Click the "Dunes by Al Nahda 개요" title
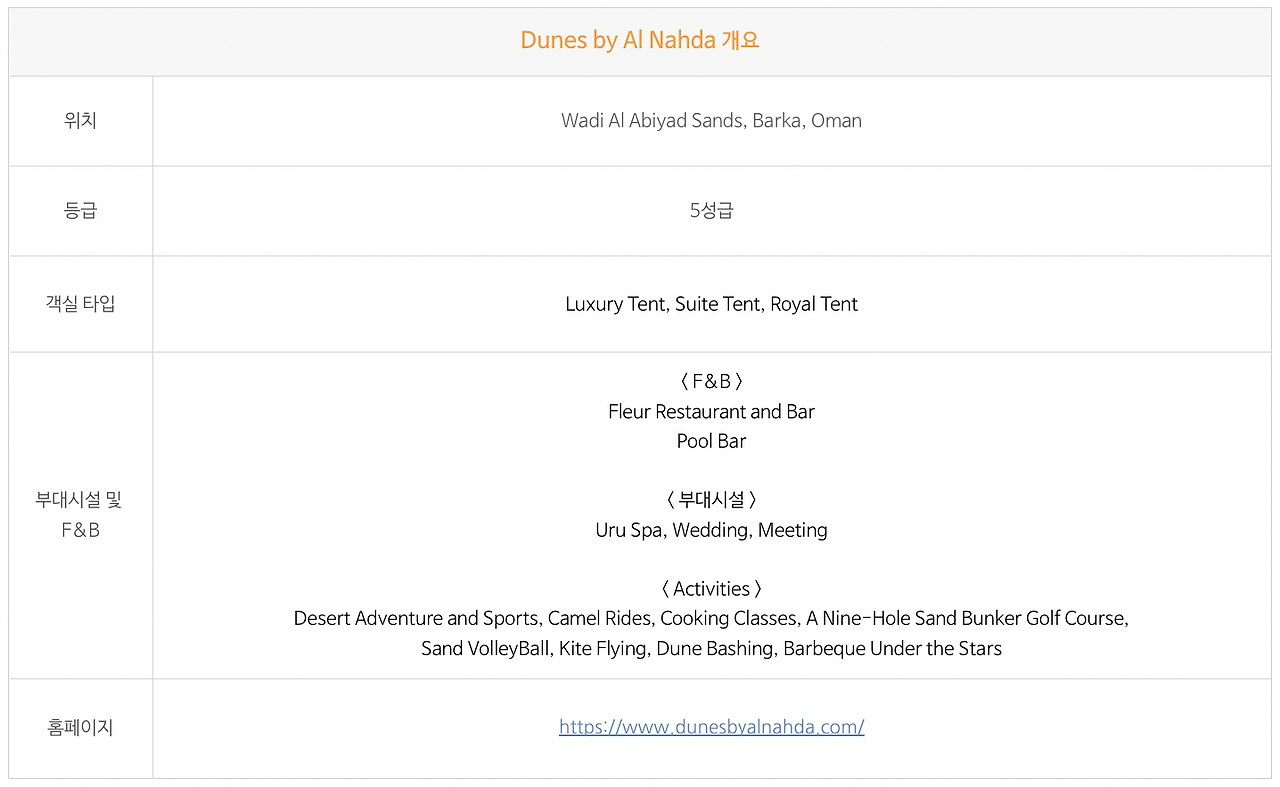1280x787 pixels. [640, 40]
